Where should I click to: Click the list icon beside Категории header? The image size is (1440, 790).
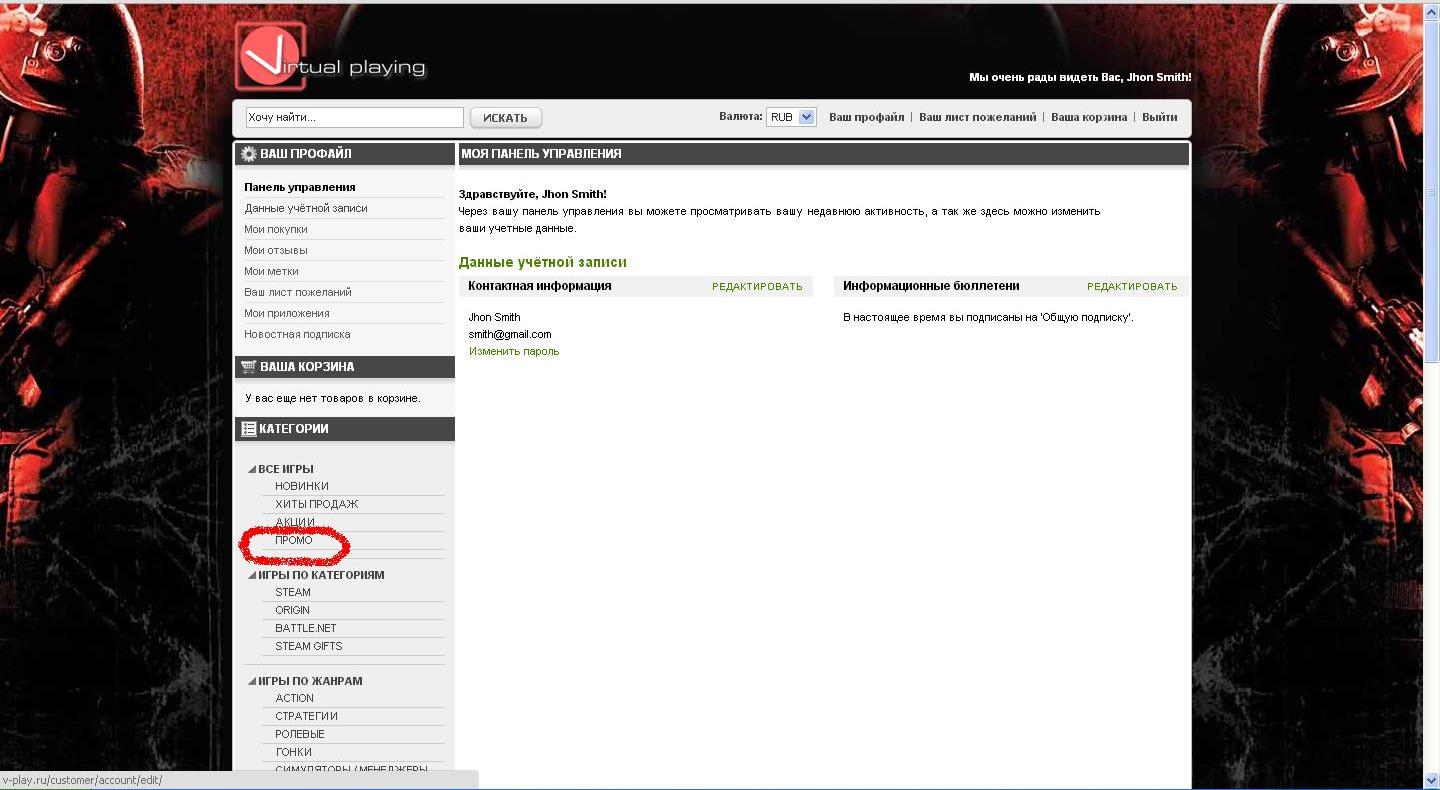(248, 429)
